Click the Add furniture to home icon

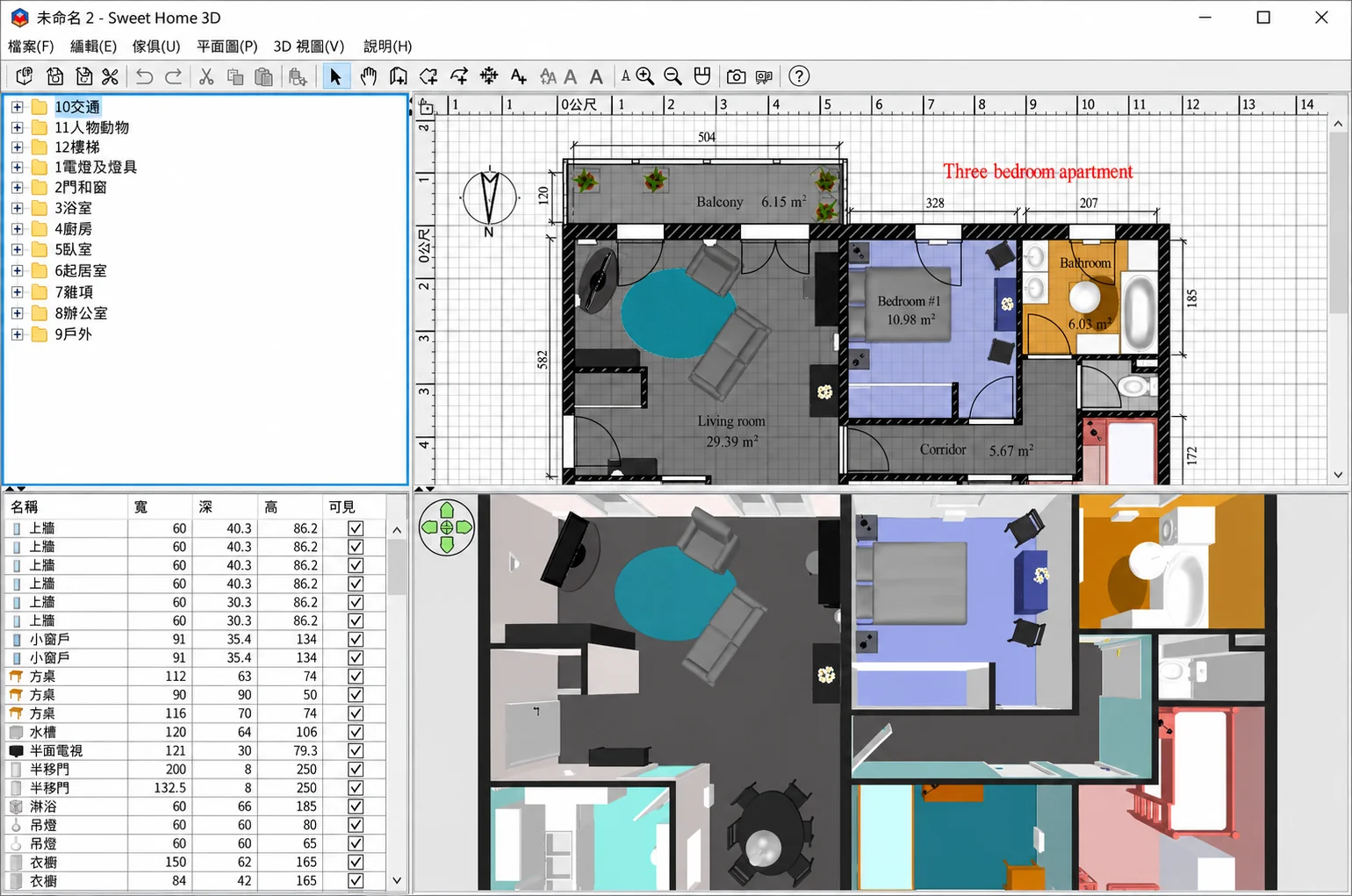298,76
